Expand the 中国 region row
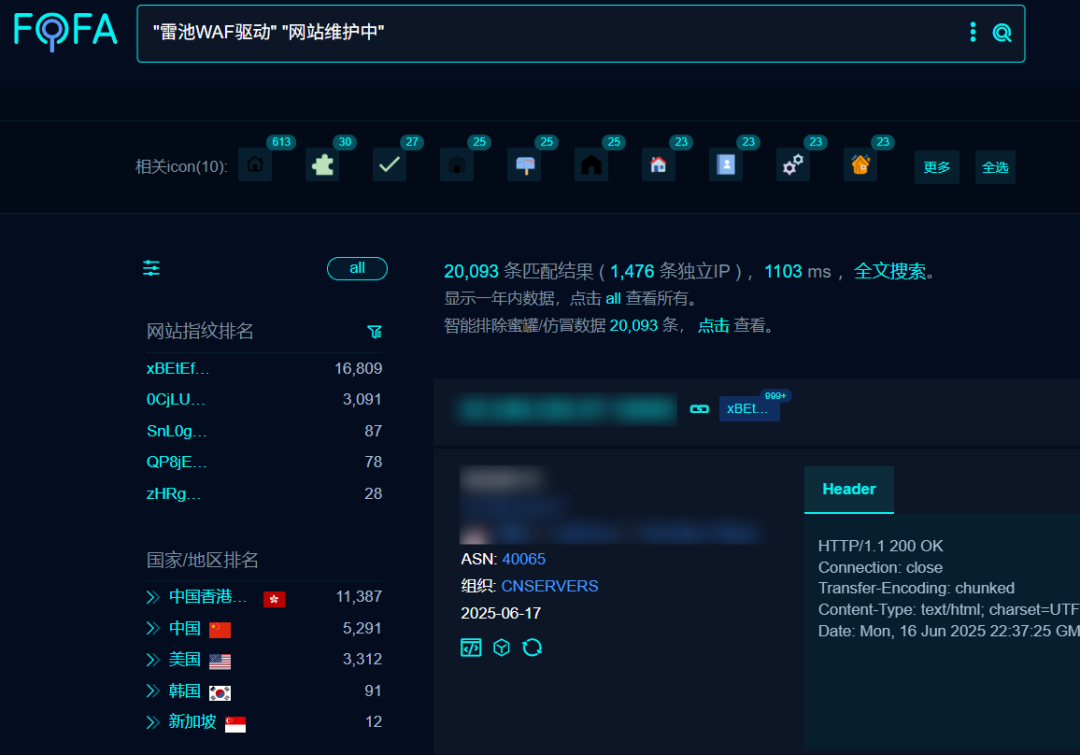 coord(153,628)
